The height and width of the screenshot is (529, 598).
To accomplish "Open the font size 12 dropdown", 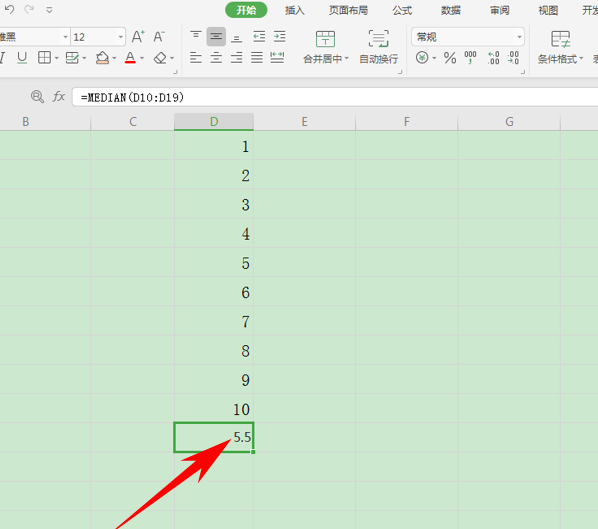I will (121, 37).
